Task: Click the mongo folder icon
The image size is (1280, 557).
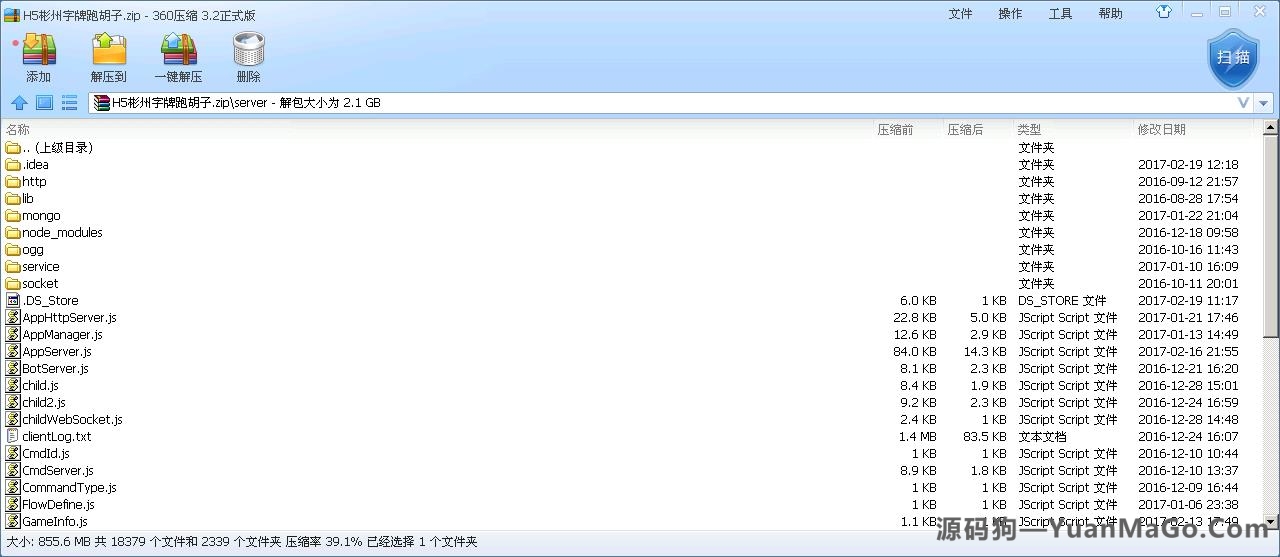Action: coord(13,215)
